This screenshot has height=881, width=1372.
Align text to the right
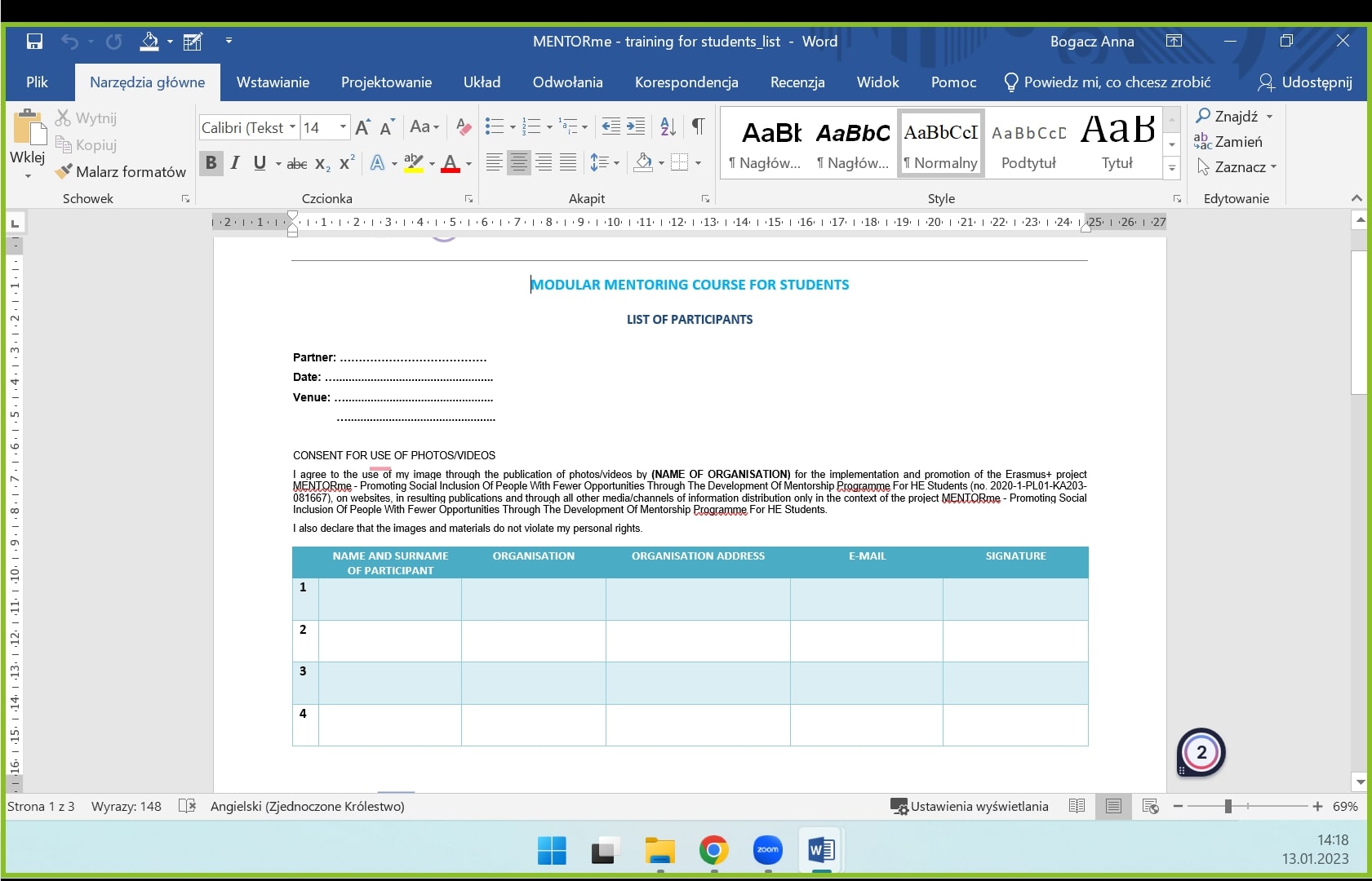tap(544, 162)
